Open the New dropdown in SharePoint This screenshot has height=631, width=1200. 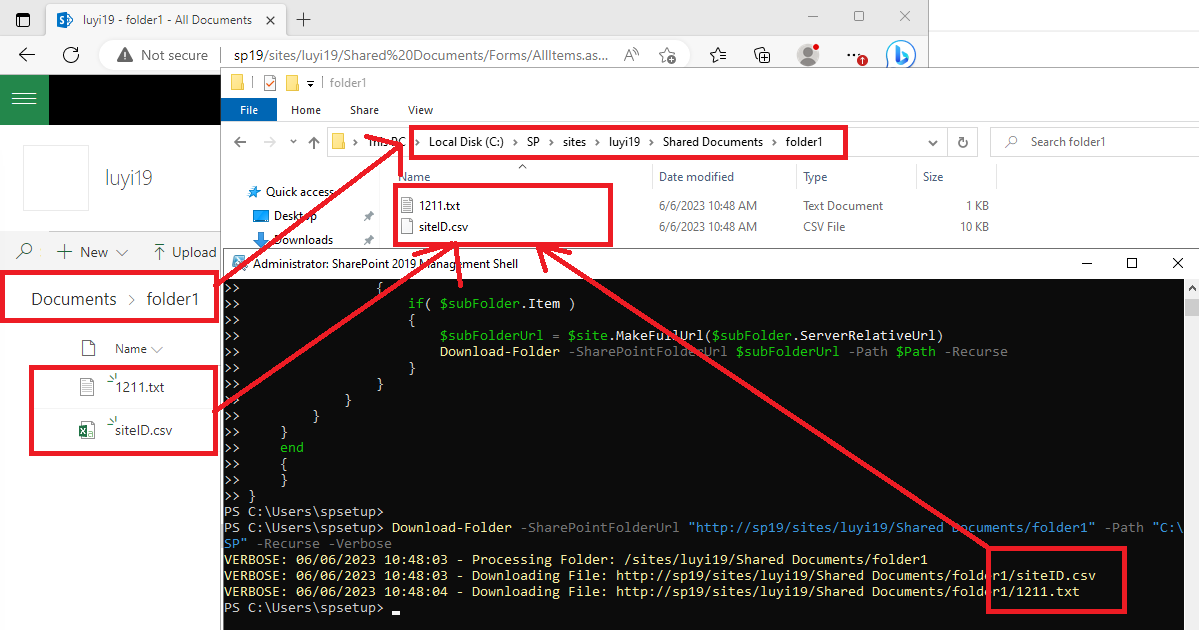[x=92, y=252]
